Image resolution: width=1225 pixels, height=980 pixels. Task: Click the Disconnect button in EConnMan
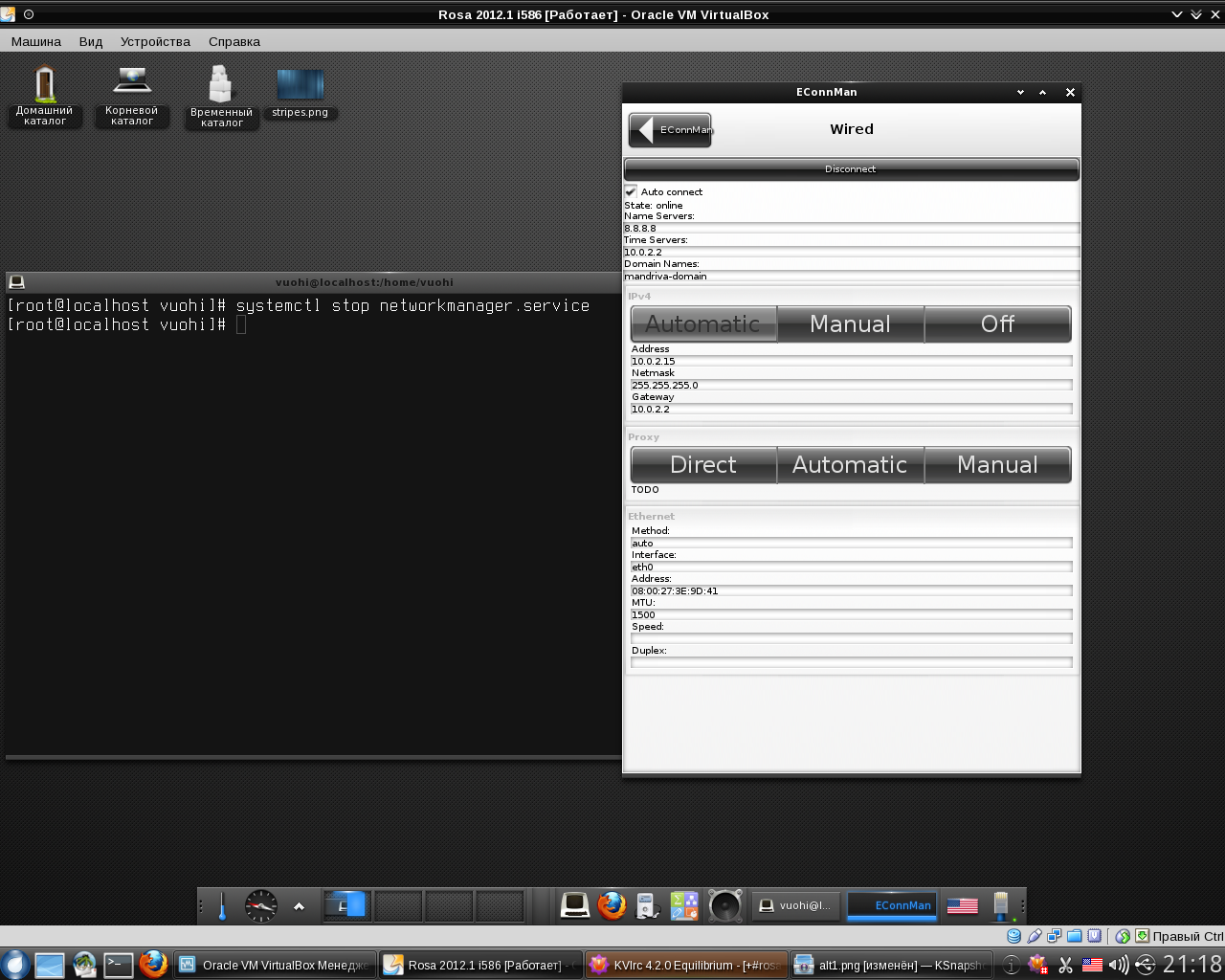(851, 169)
